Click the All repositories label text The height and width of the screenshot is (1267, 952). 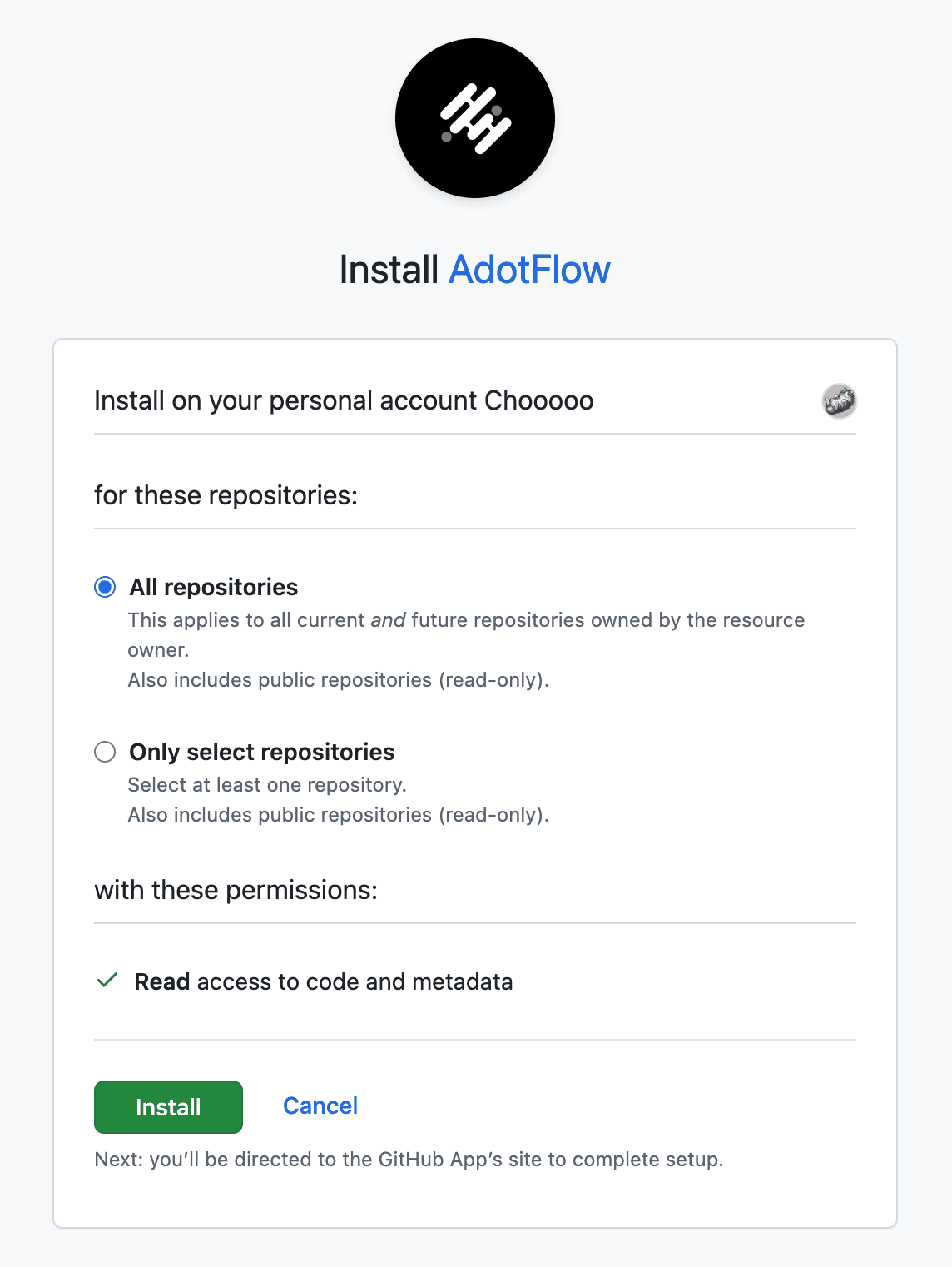pyautogui.click(x=213, y=588)
